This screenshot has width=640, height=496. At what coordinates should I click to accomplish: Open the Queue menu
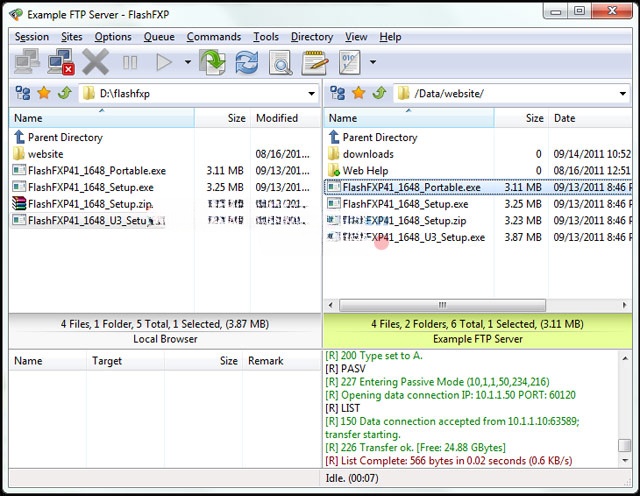[x=159, y=37]
